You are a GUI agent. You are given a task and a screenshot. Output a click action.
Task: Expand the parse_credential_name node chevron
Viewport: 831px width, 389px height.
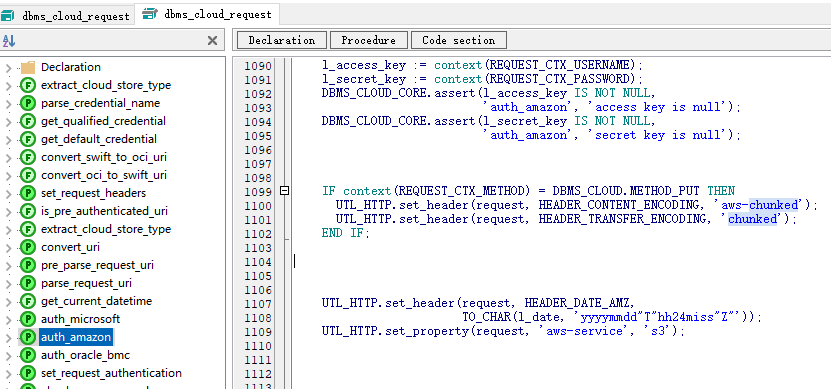pos(8,104)
